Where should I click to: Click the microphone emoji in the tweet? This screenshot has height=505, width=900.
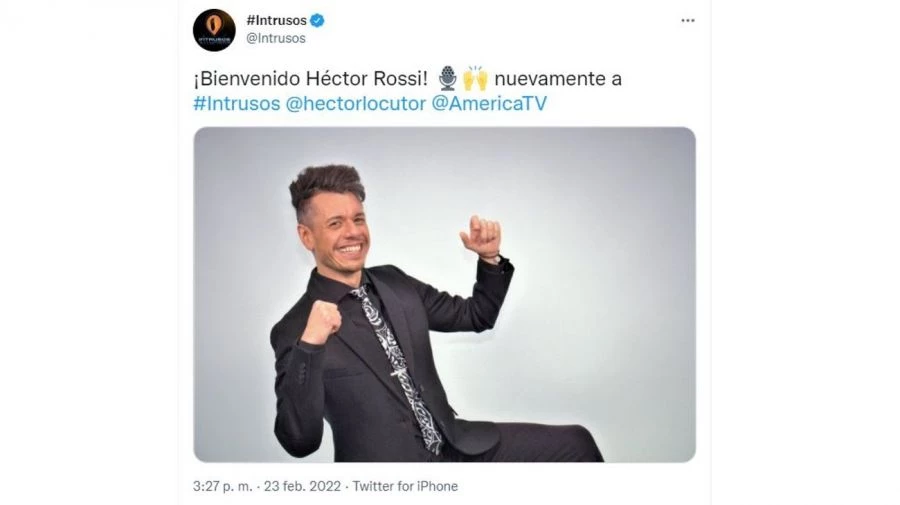click(x=448, y=79)
